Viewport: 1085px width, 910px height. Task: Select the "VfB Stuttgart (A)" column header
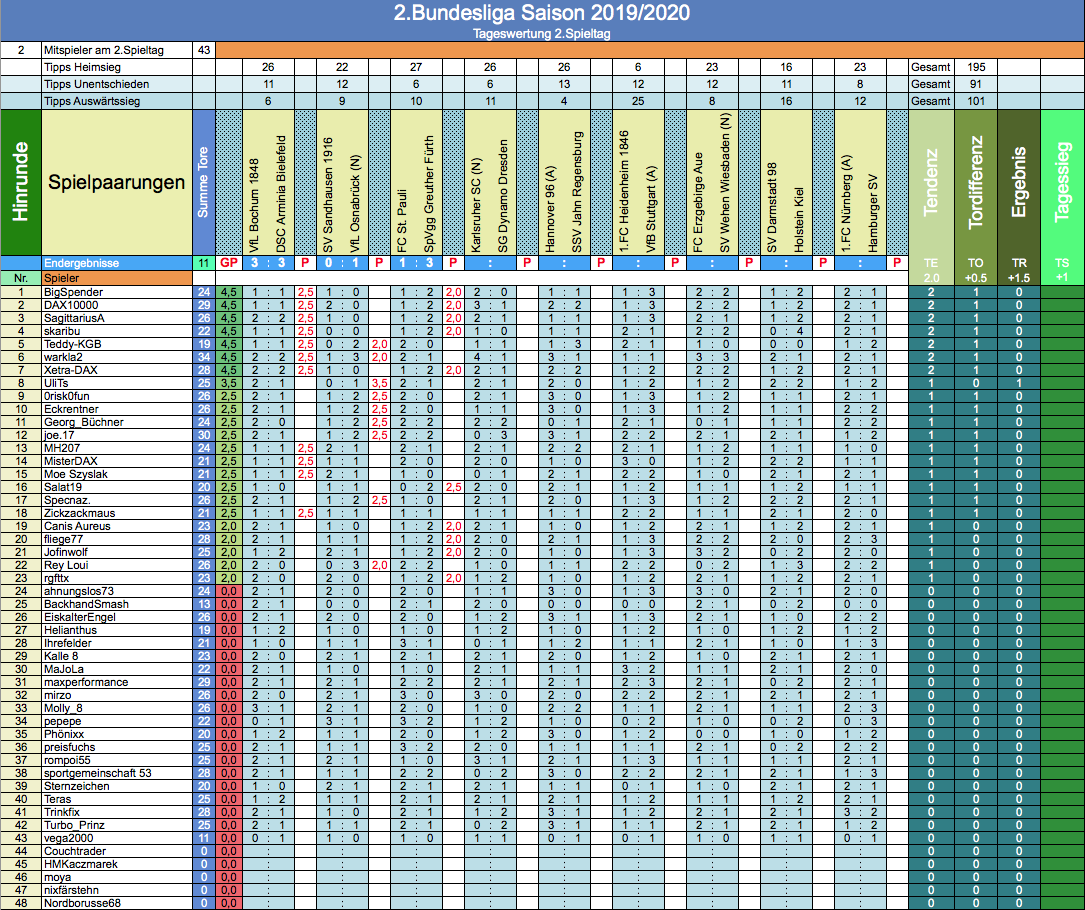coord(651,210)
